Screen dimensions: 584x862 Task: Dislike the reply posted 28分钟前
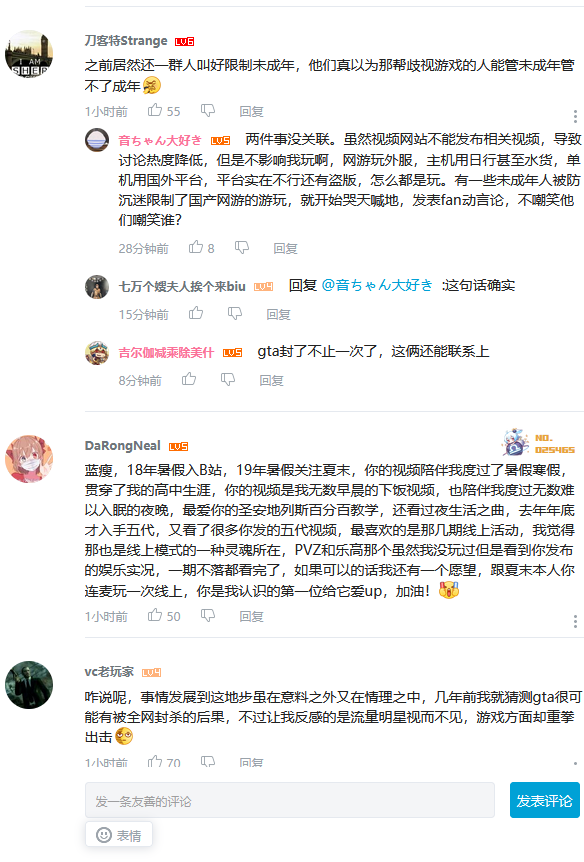point(242,247)
